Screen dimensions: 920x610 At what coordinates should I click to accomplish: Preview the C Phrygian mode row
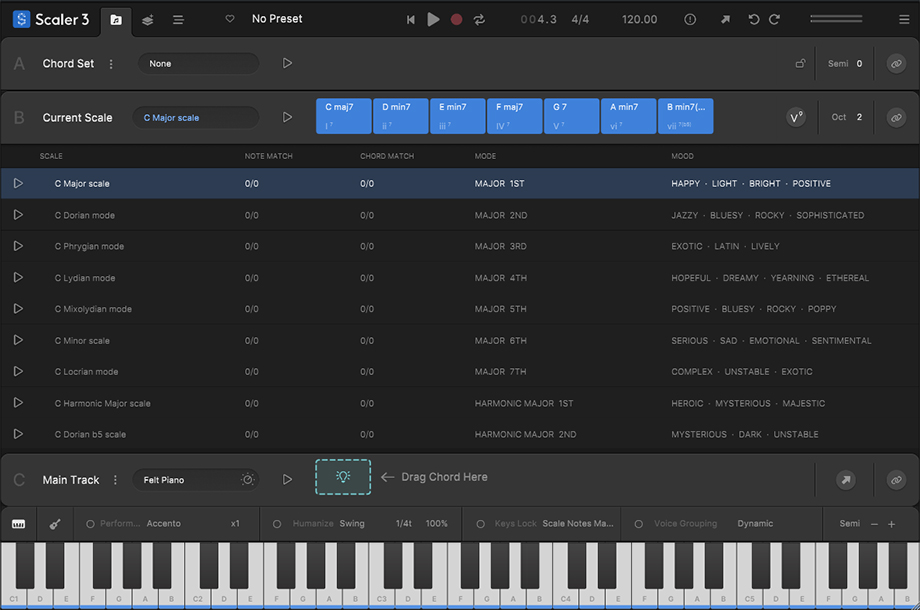click(18, 246)
